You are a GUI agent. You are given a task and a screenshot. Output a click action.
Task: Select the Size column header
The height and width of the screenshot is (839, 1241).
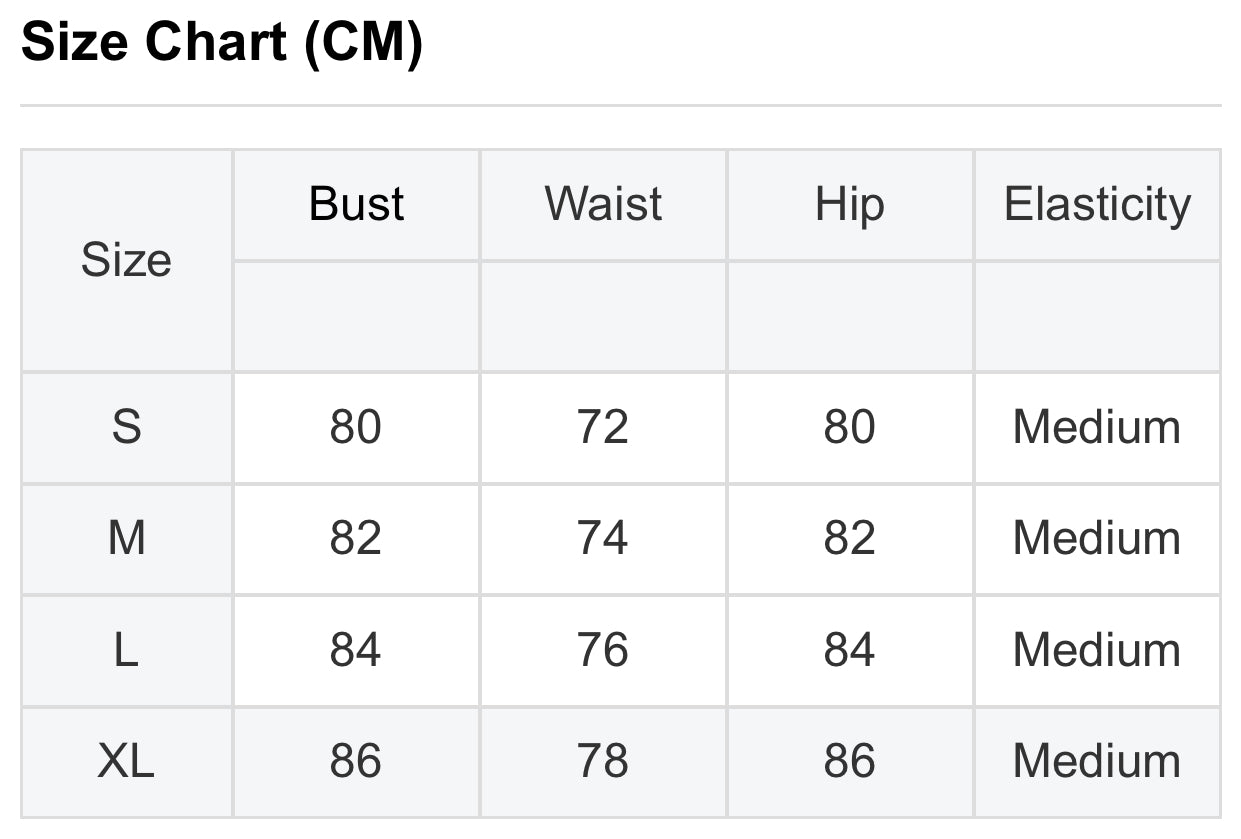pos(126,261)
